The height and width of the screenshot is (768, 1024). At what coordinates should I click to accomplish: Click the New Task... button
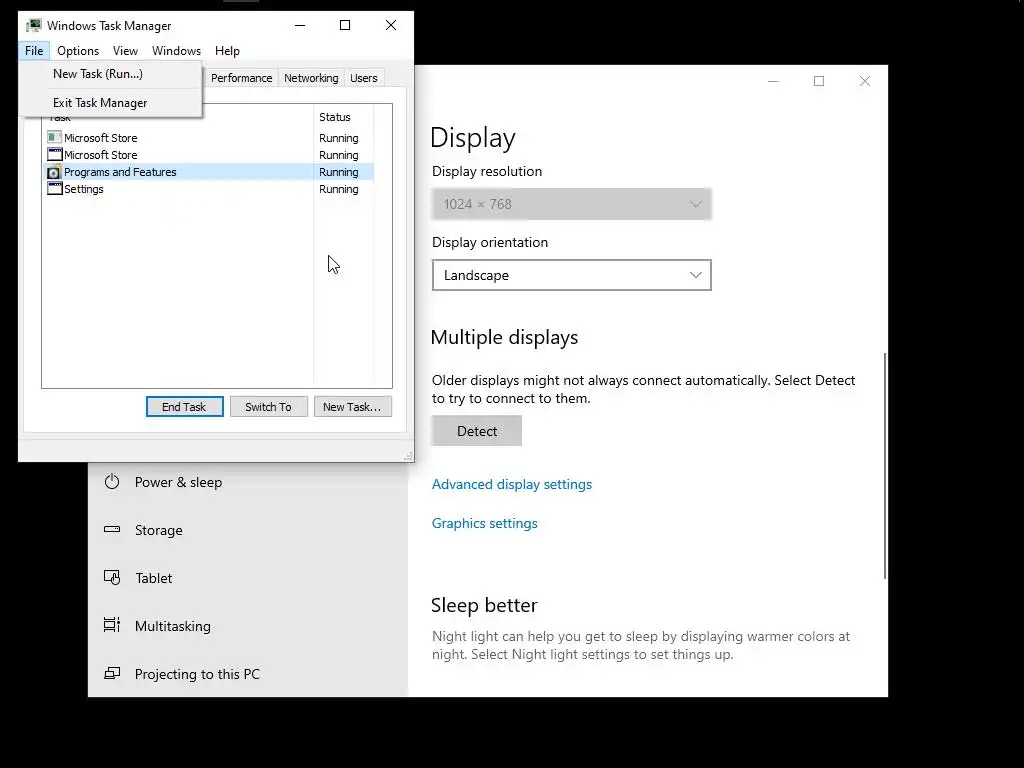point(352,407)
